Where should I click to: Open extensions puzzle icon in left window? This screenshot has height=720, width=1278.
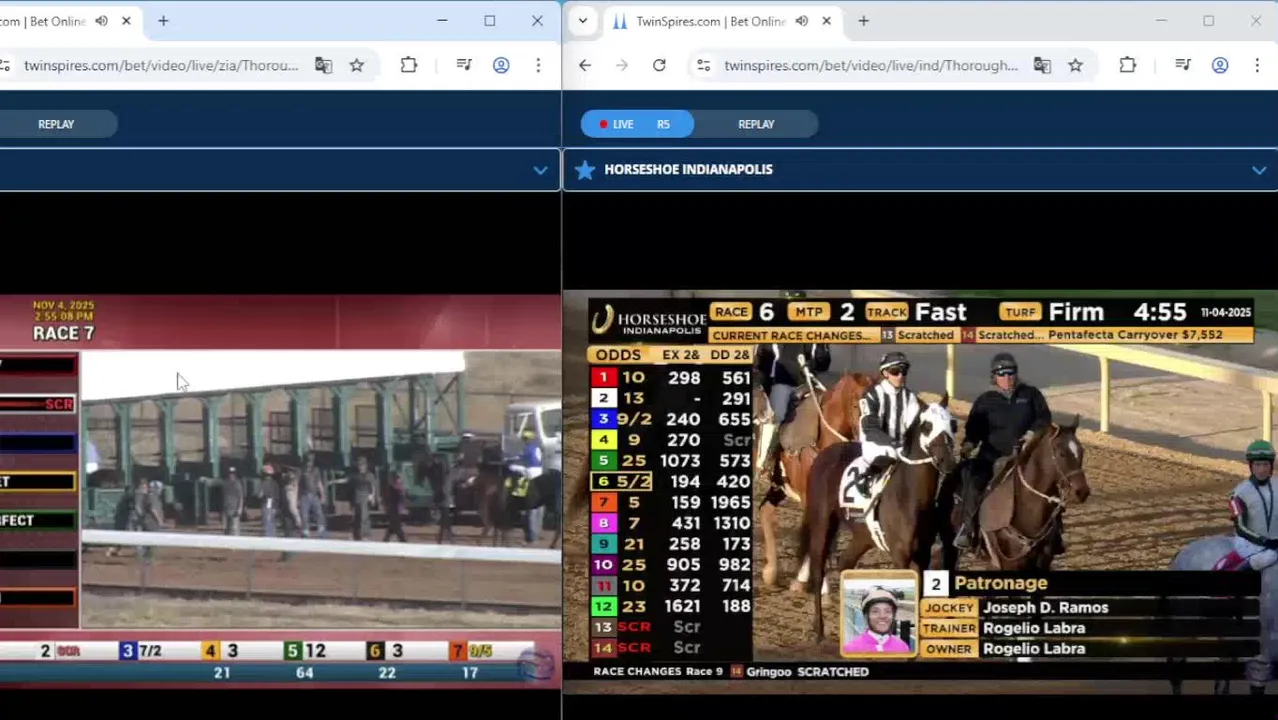coord(409,65)
